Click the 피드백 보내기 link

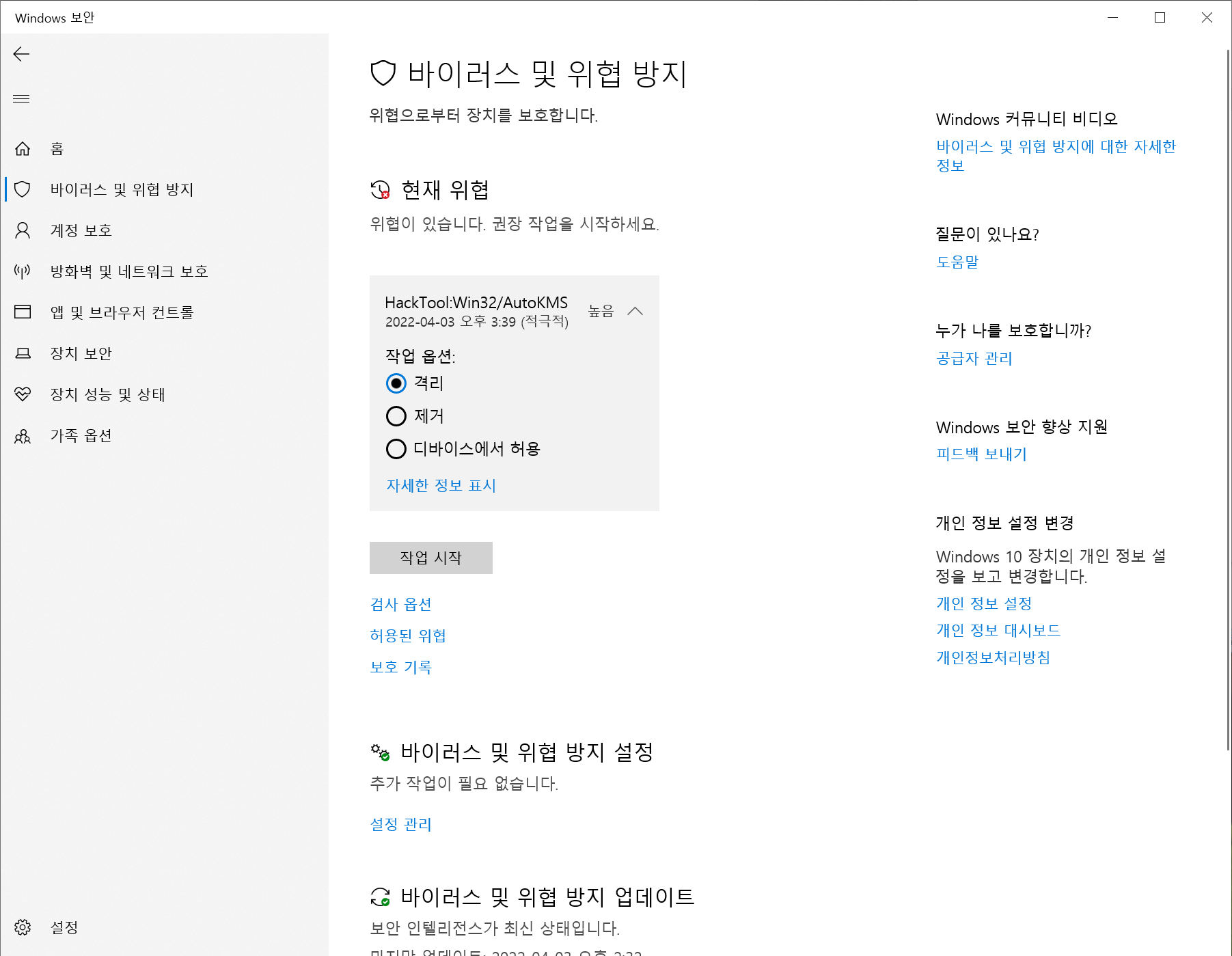tap(982, 454)
